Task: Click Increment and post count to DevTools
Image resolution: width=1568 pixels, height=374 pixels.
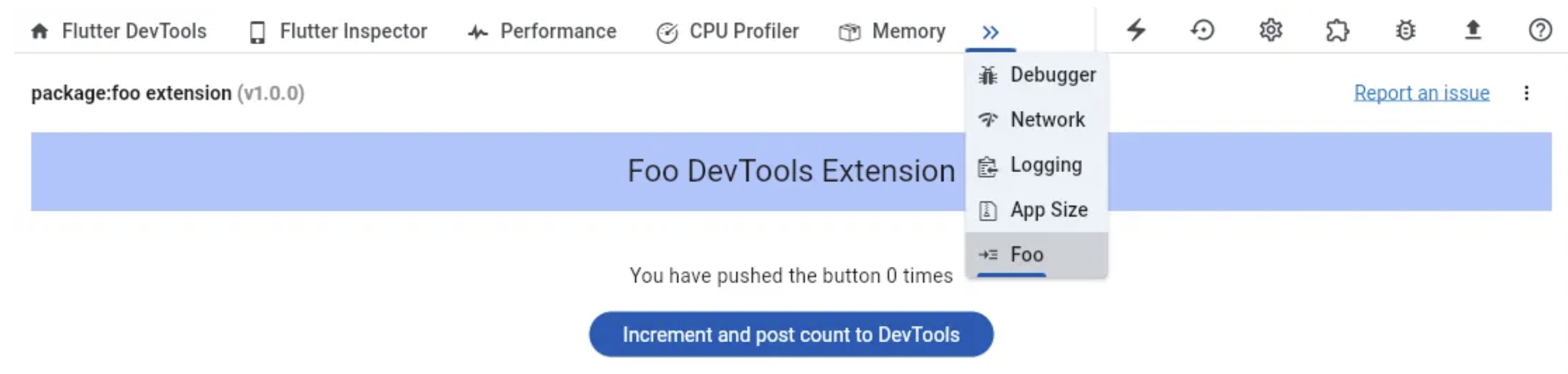Action: click(789, 334)
